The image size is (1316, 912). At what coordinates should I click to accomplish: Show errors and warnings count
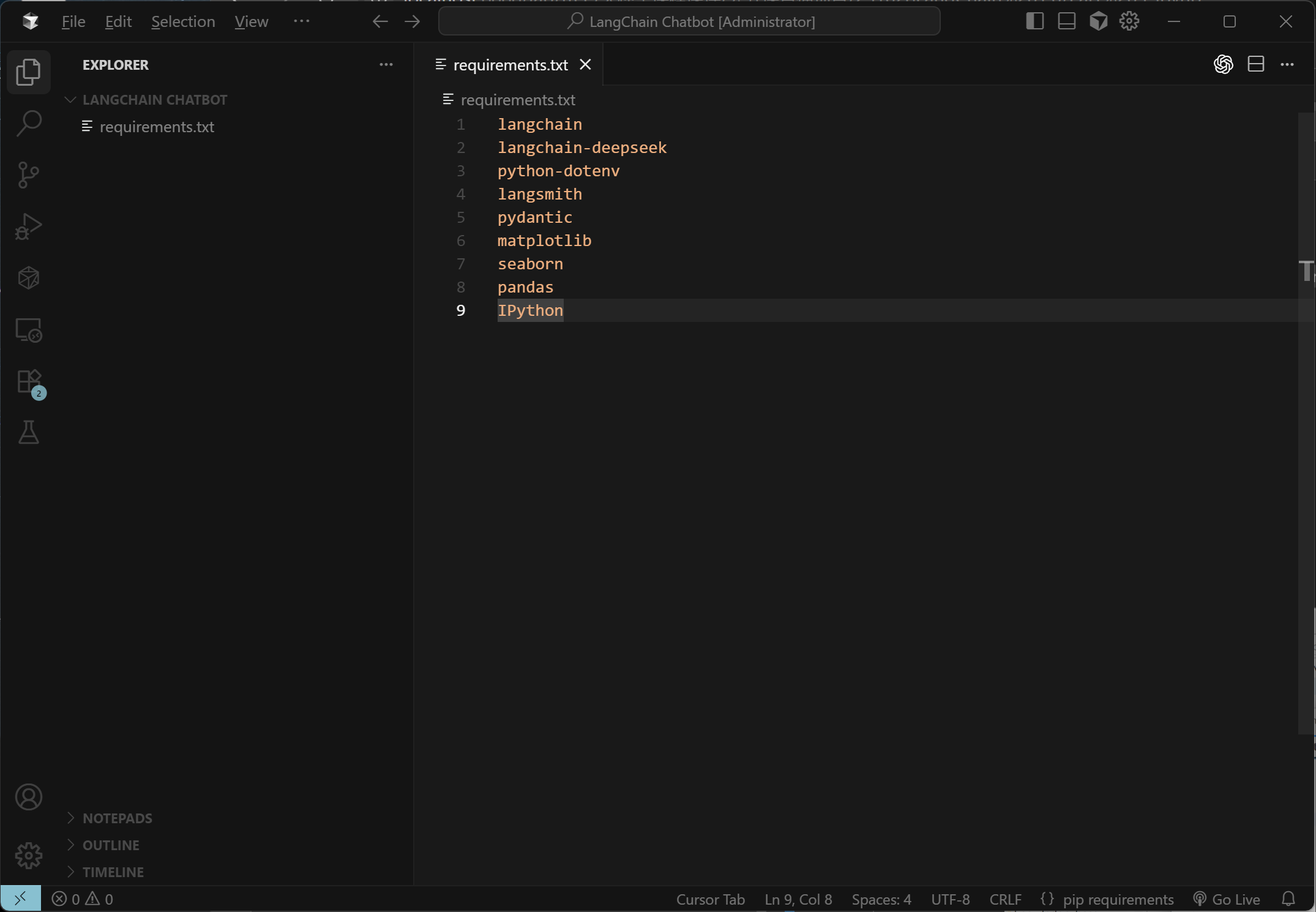pos(83,899)
